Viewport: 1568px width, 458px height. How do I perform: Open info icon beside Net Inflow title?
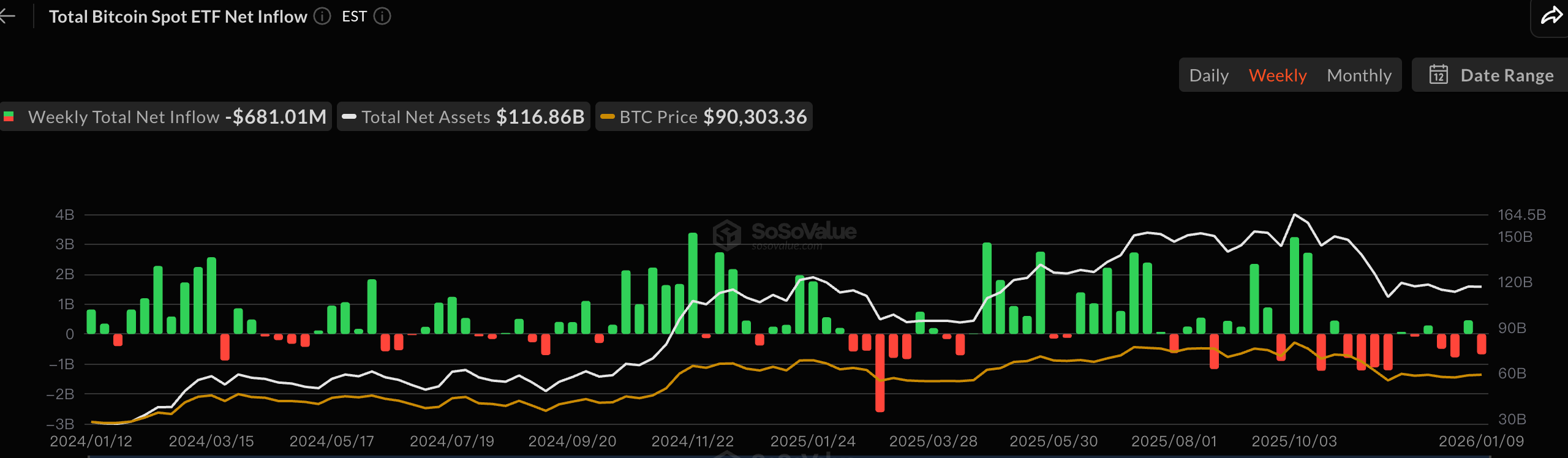point(322,17)
